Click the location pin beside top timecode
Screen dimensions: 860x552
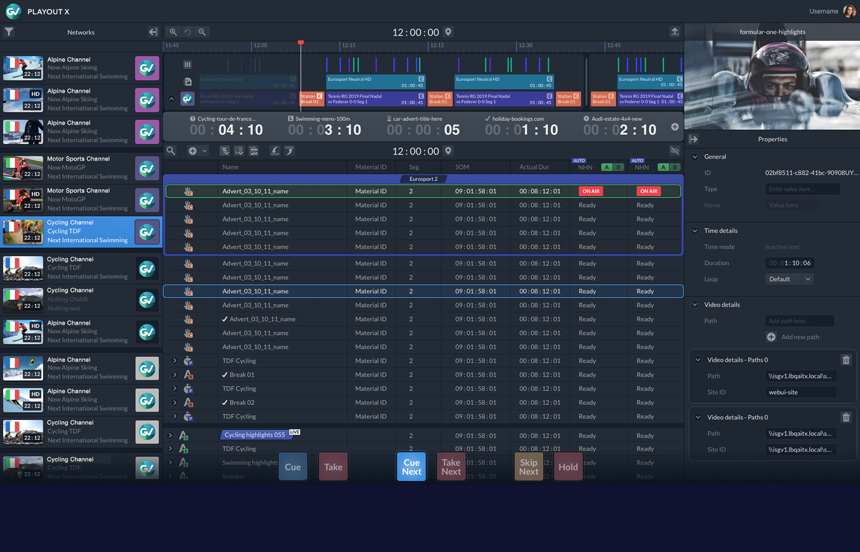tap(448, 32)
